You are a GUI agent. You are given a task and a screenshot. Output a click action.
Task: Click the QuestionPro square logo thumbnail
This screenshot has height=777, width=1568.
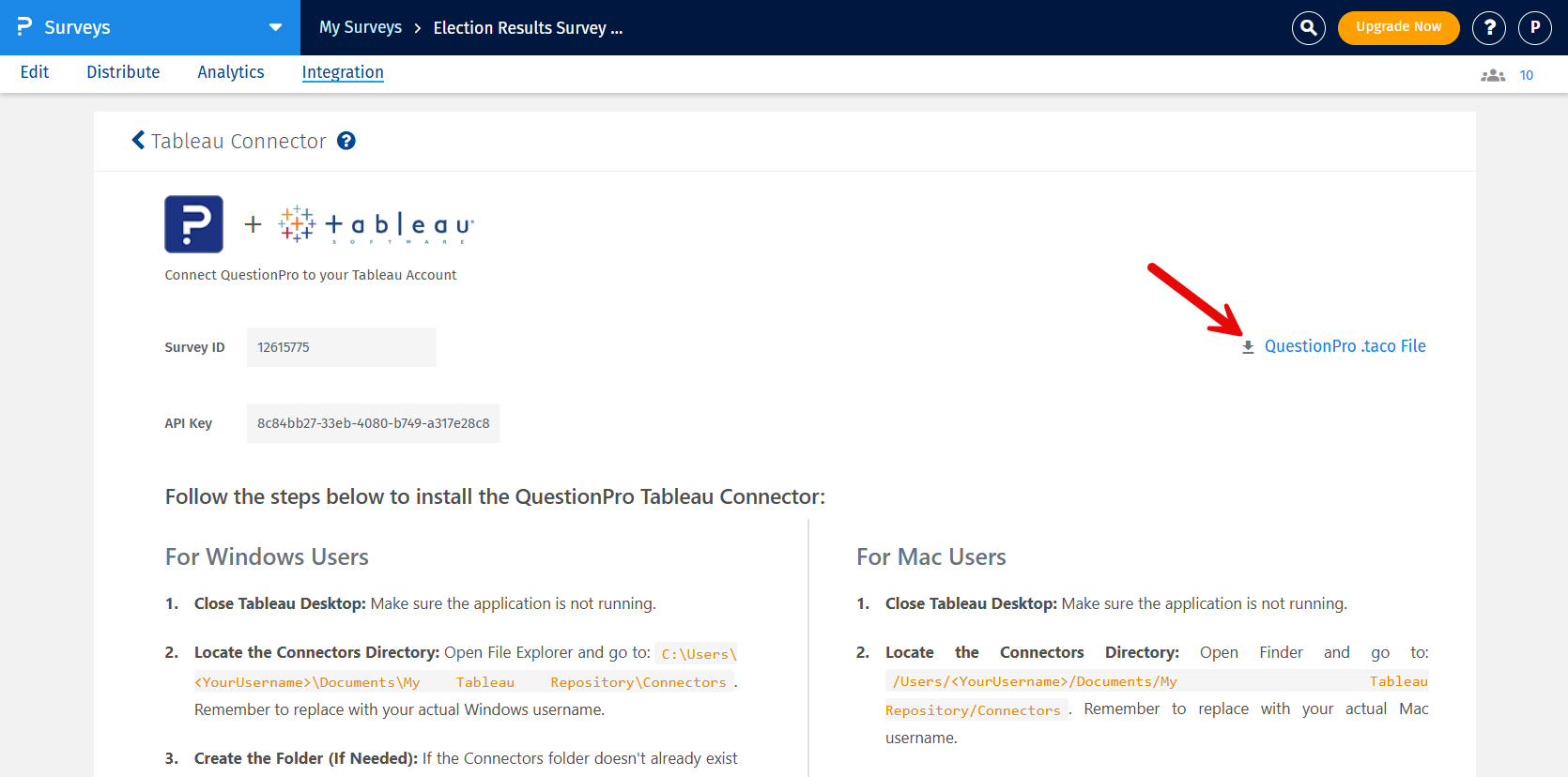point(193,224)
